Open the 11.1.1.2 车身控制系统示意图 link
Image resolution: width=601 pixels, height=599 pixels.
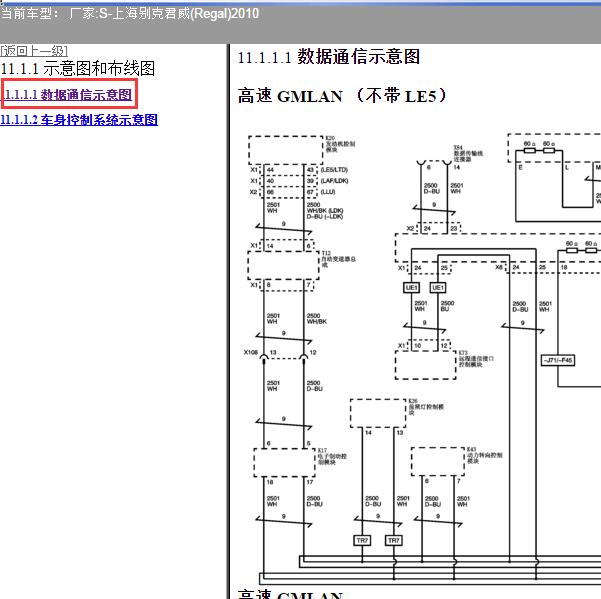pyautogui.click(x=79, y=120)
